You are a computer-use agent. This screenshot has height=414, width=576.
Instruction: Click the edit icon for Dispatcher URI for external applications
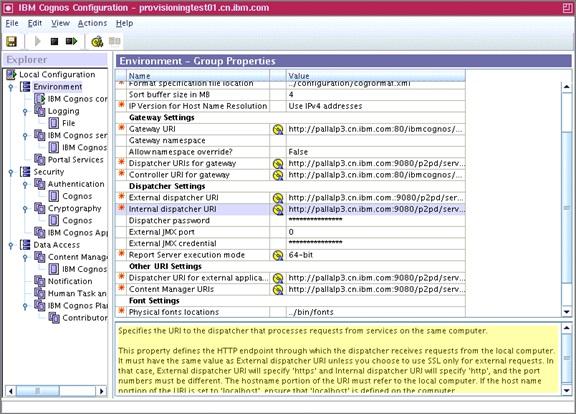[x=278, y=278]
